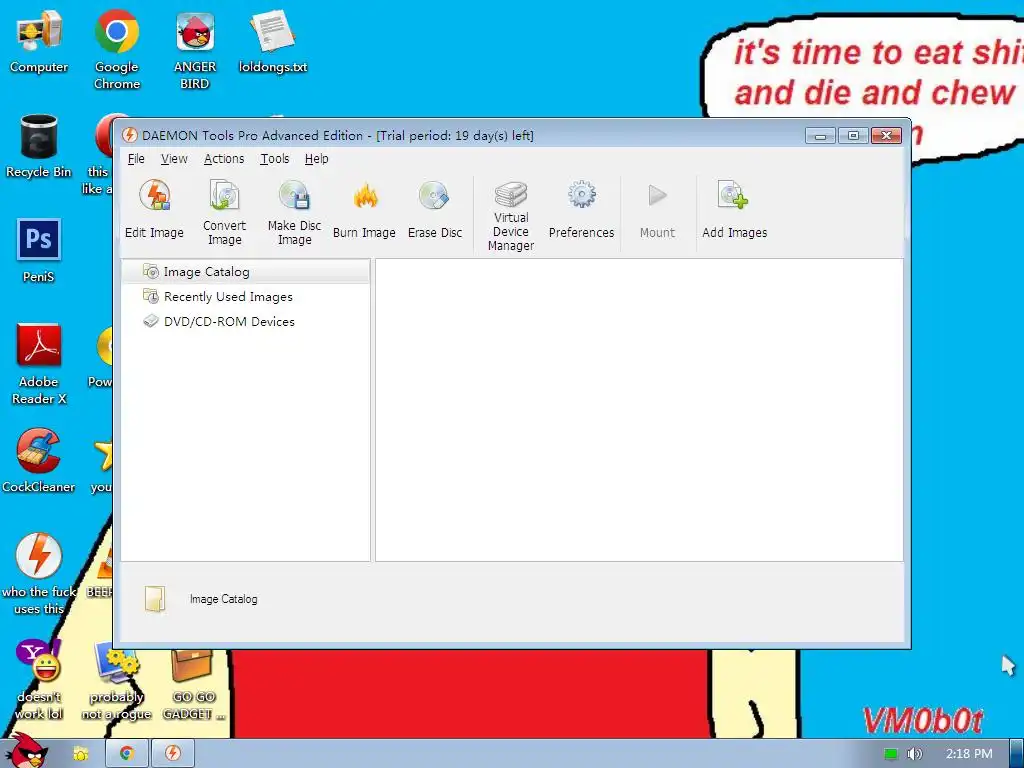Image resolution: width=1024 pixels, height=768 pixels.
Task: Select the CockCleaner desktop icon
Action: click(39, 461)
